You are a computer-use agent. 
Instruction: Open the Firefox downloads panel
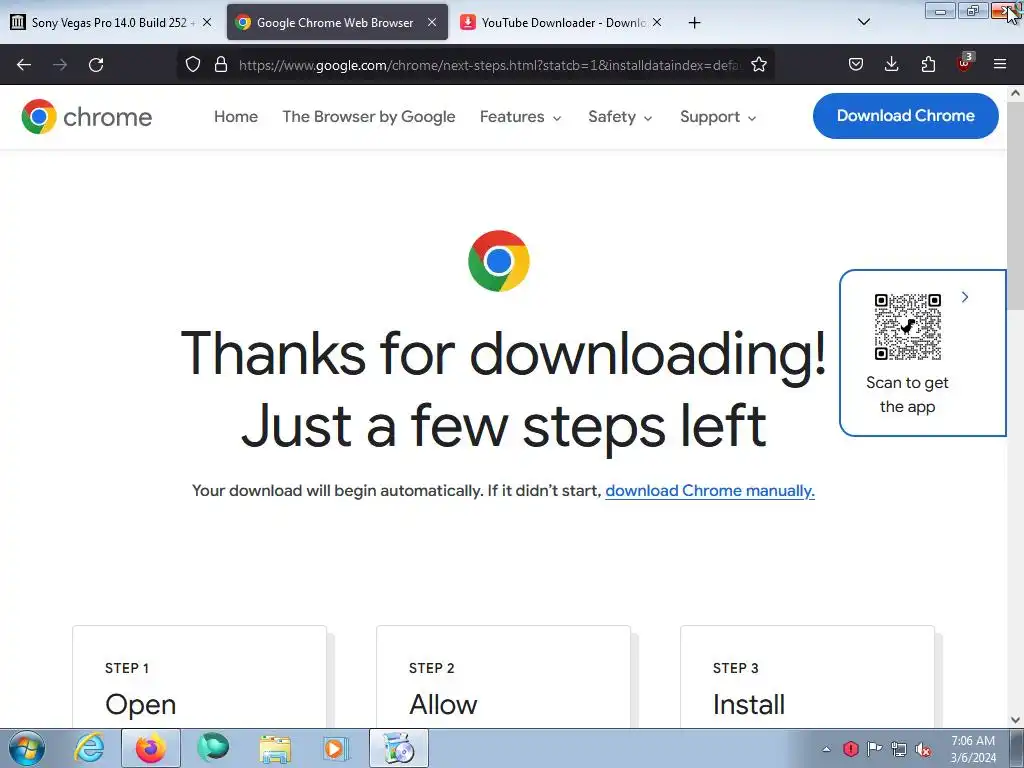891,64
